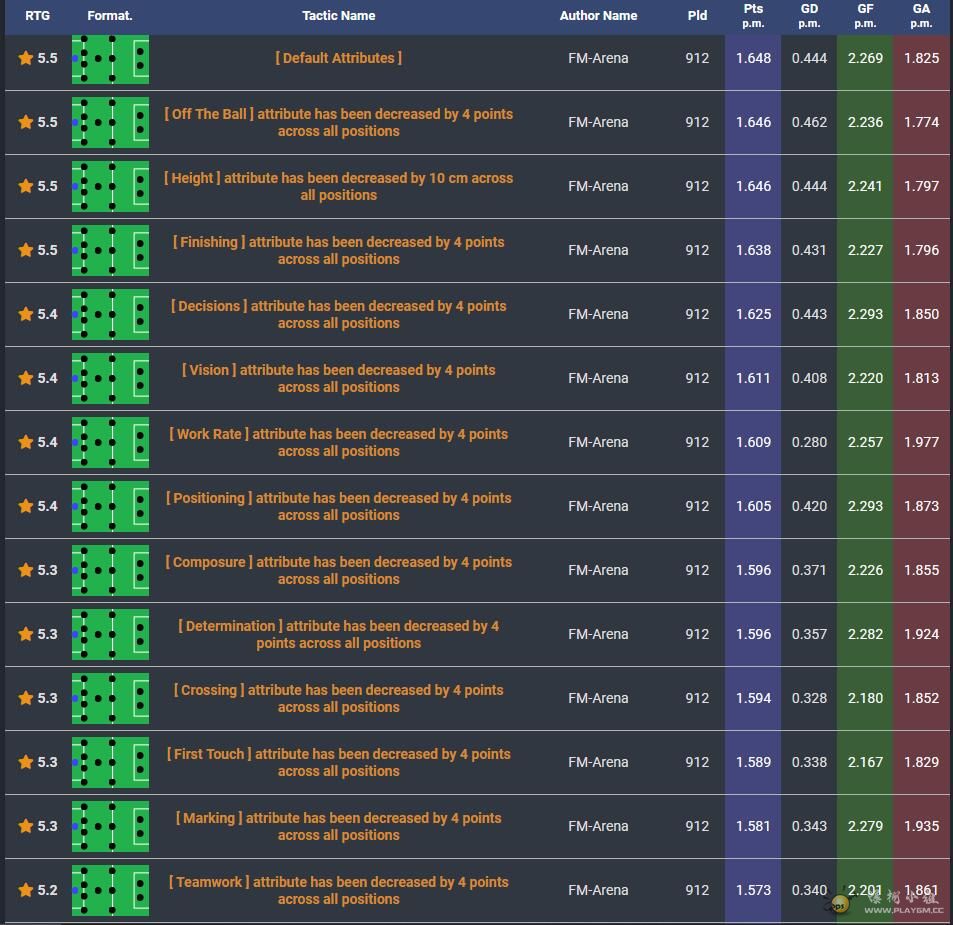Screen dimensions: 953x925
Task: Click formation thumbnail in Work Rate row
Action: pyautogui.click(x=110, y=442)
